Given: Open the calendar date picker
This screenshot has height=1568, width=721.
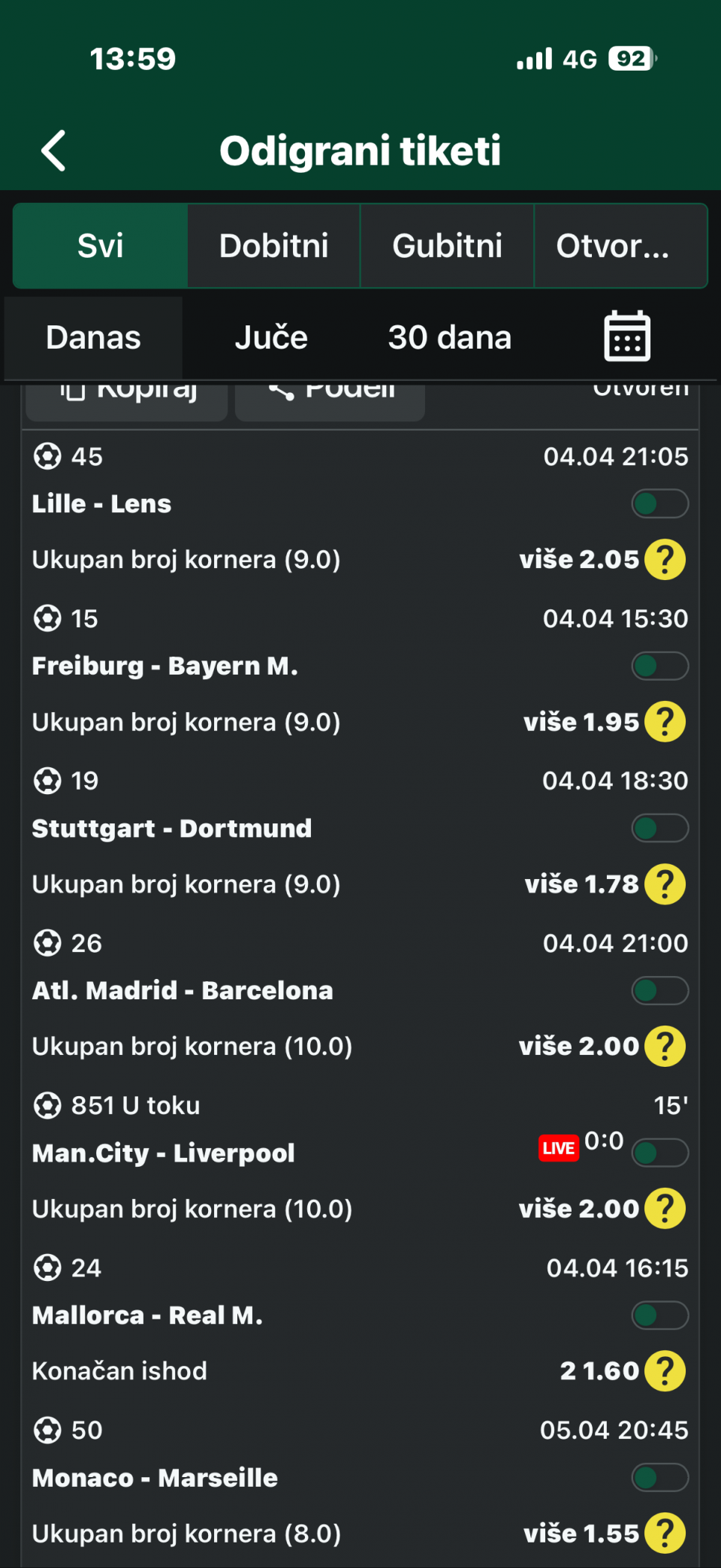Looking at the screenshot, I should (627, 337).
